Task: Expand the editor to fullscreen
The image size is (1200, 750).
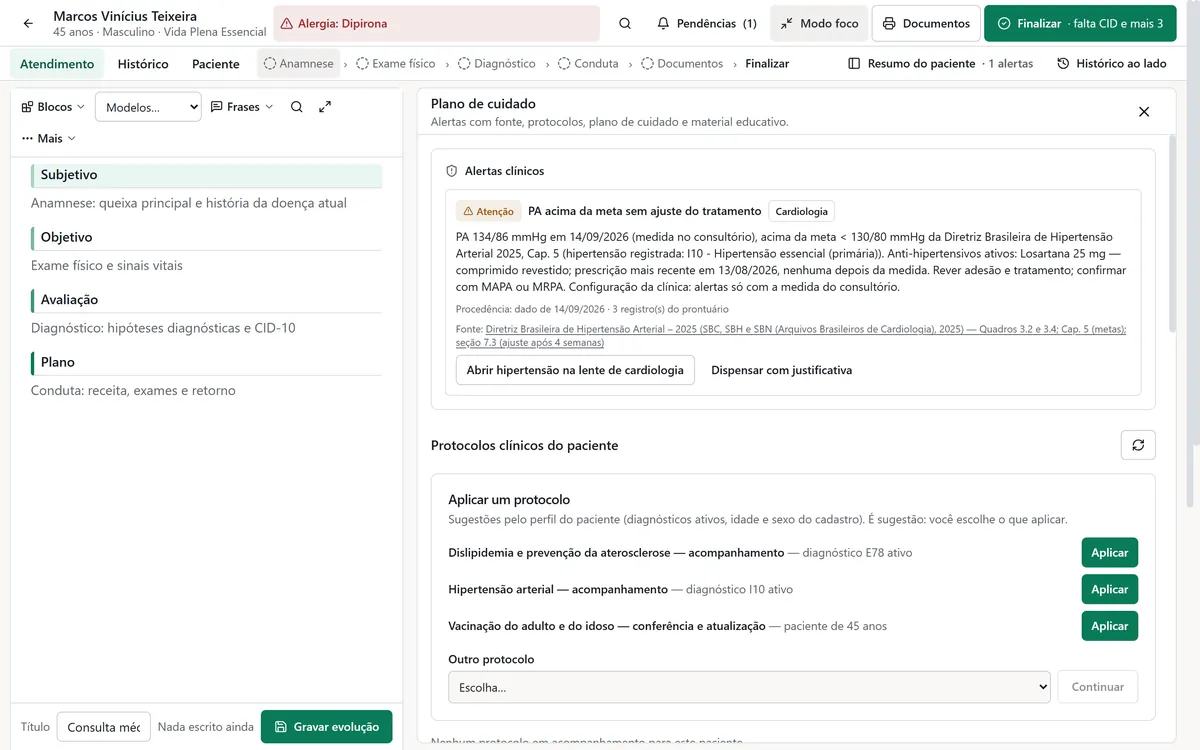Action: click(x=325, y=107)
